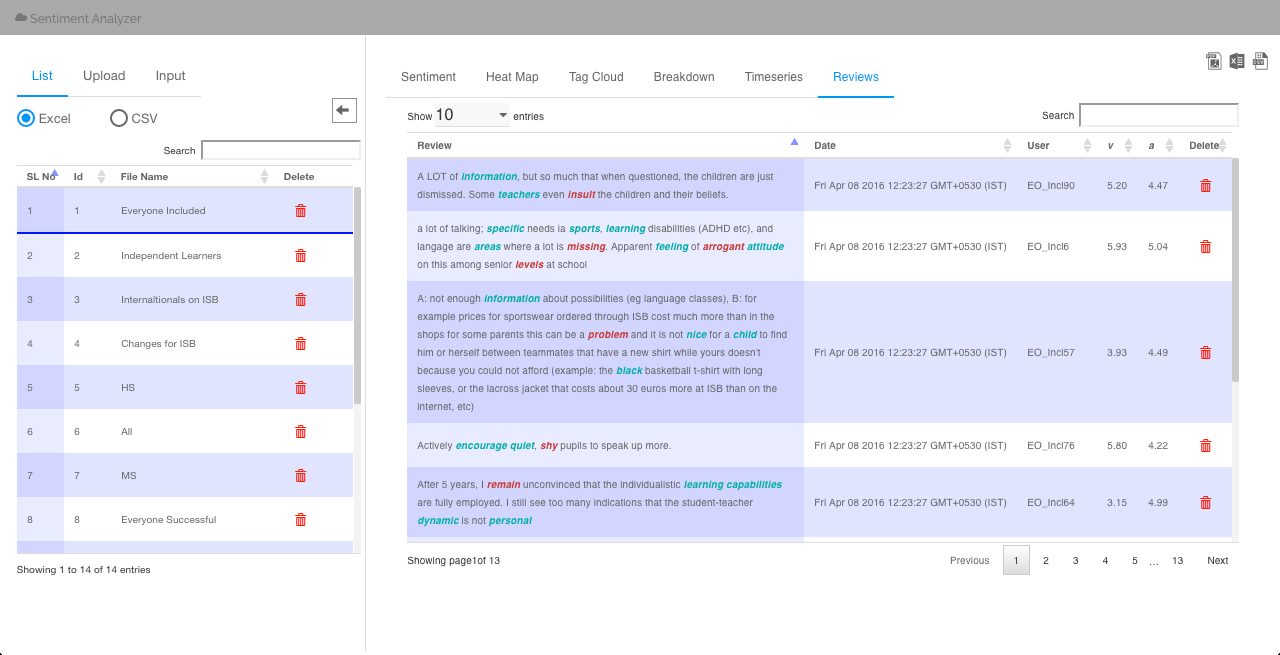
Task: Select the CSV radio button
Action: click(119, 118)
